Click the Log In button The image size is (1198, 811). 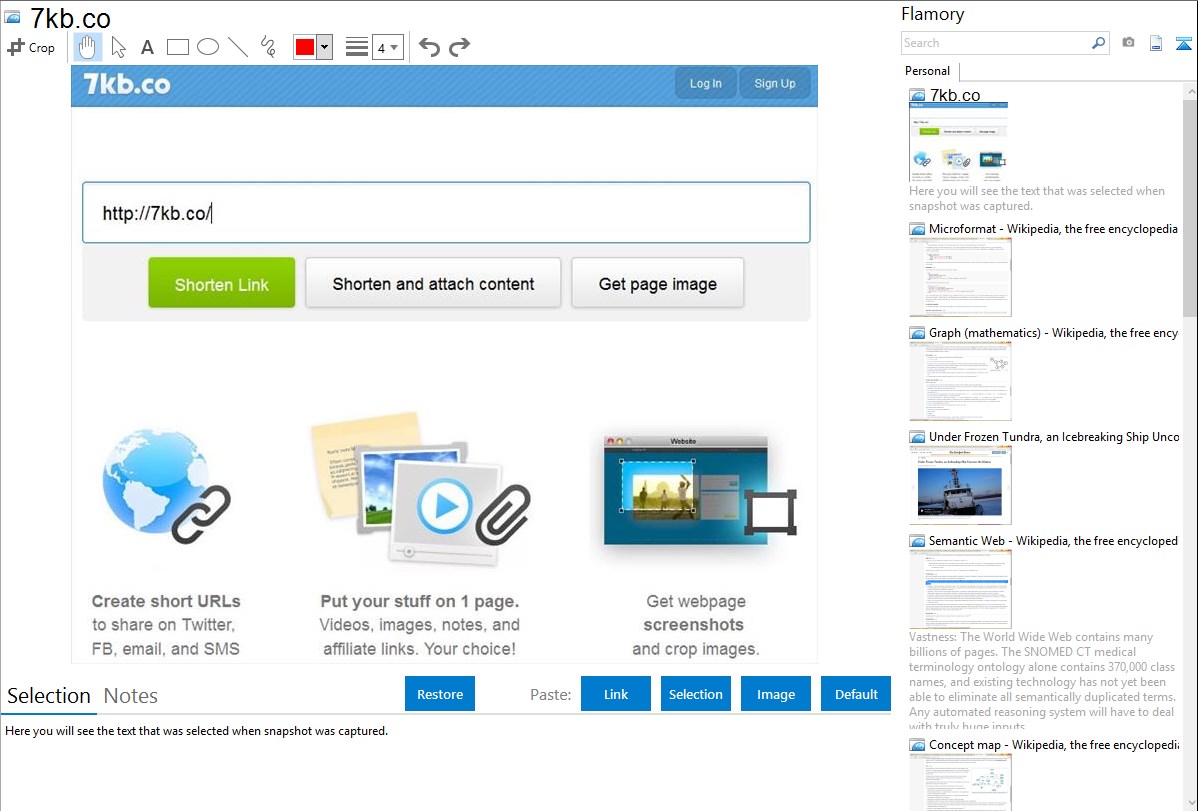[705, 83]
